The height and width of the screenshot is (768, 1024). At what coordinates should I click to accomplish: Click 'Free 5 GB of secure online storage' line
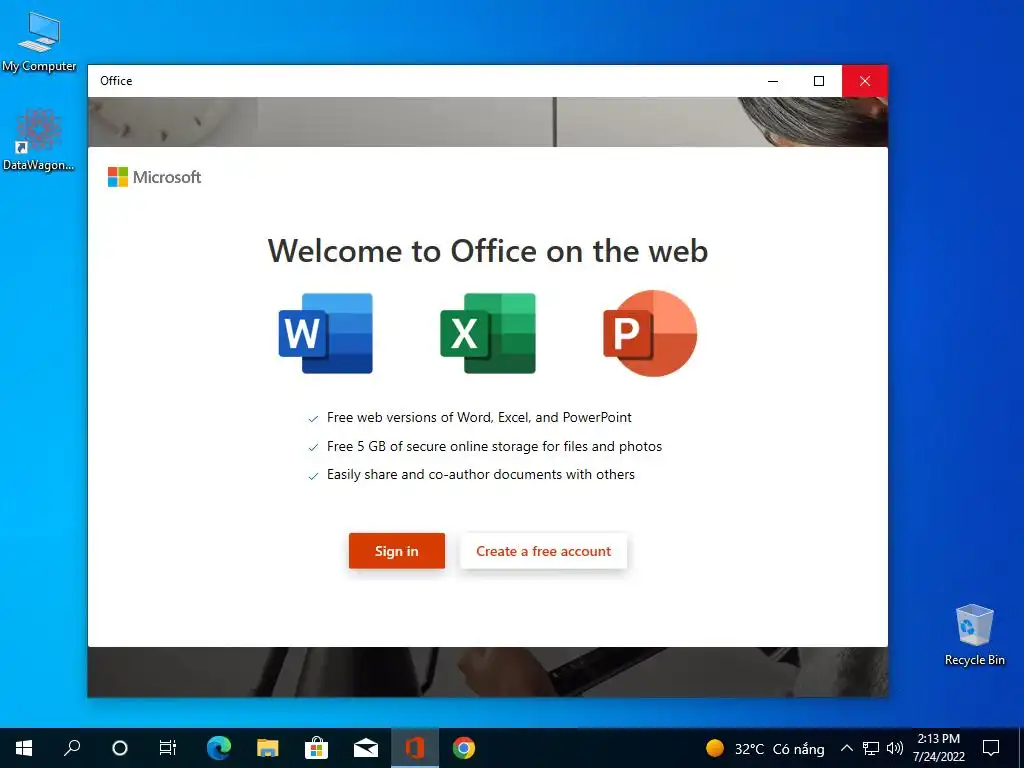[494, 446]
